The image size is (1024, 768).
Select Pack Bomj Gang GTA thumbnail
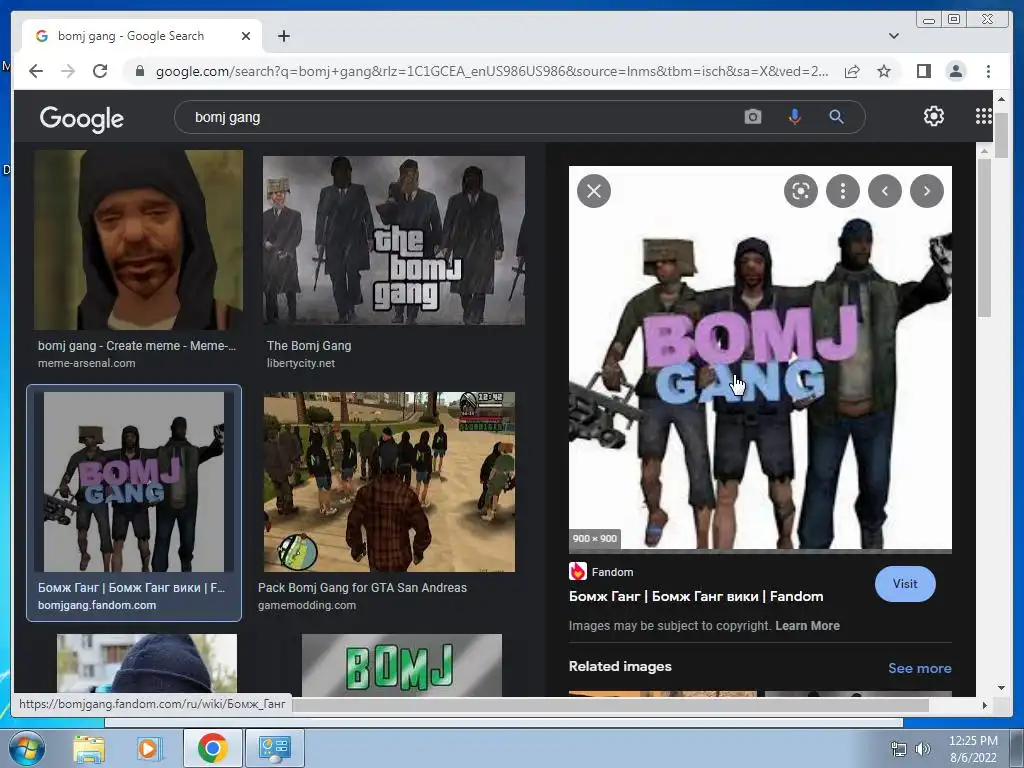(389, 482)
